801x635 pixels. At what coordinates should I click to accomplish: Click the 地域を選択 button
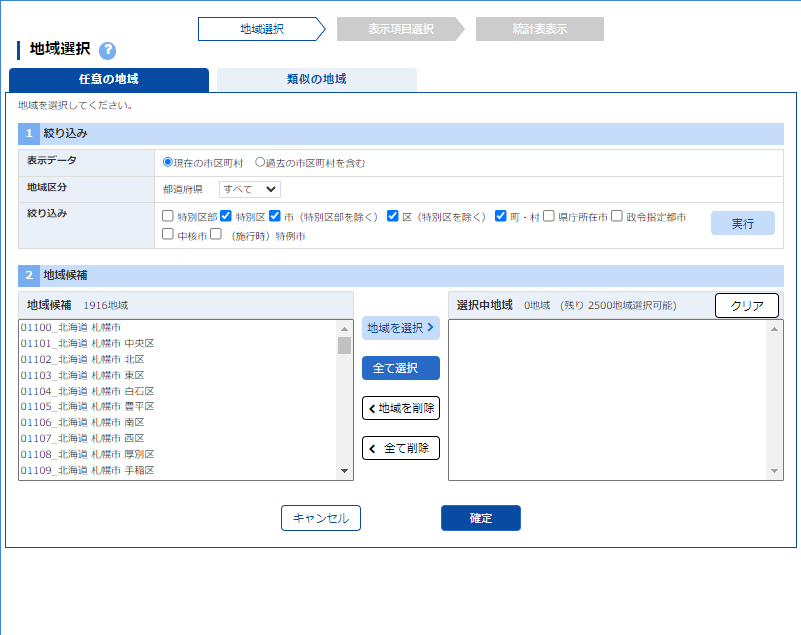coord(400,328)
